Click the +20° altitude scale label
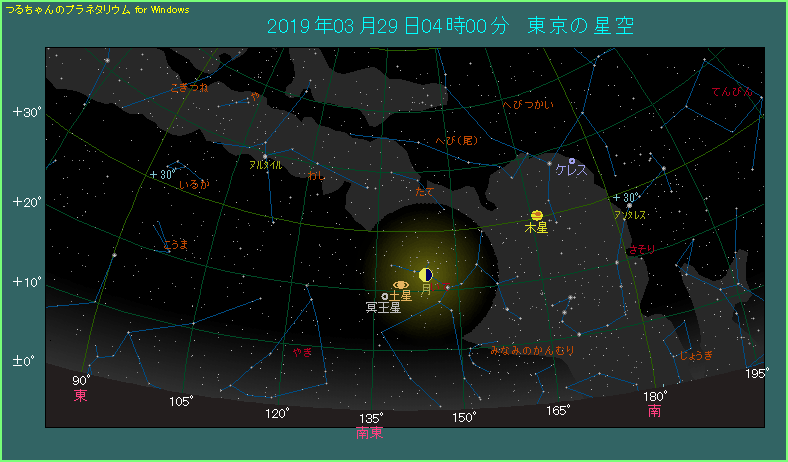The image size is (788, 462). [26, 202]
